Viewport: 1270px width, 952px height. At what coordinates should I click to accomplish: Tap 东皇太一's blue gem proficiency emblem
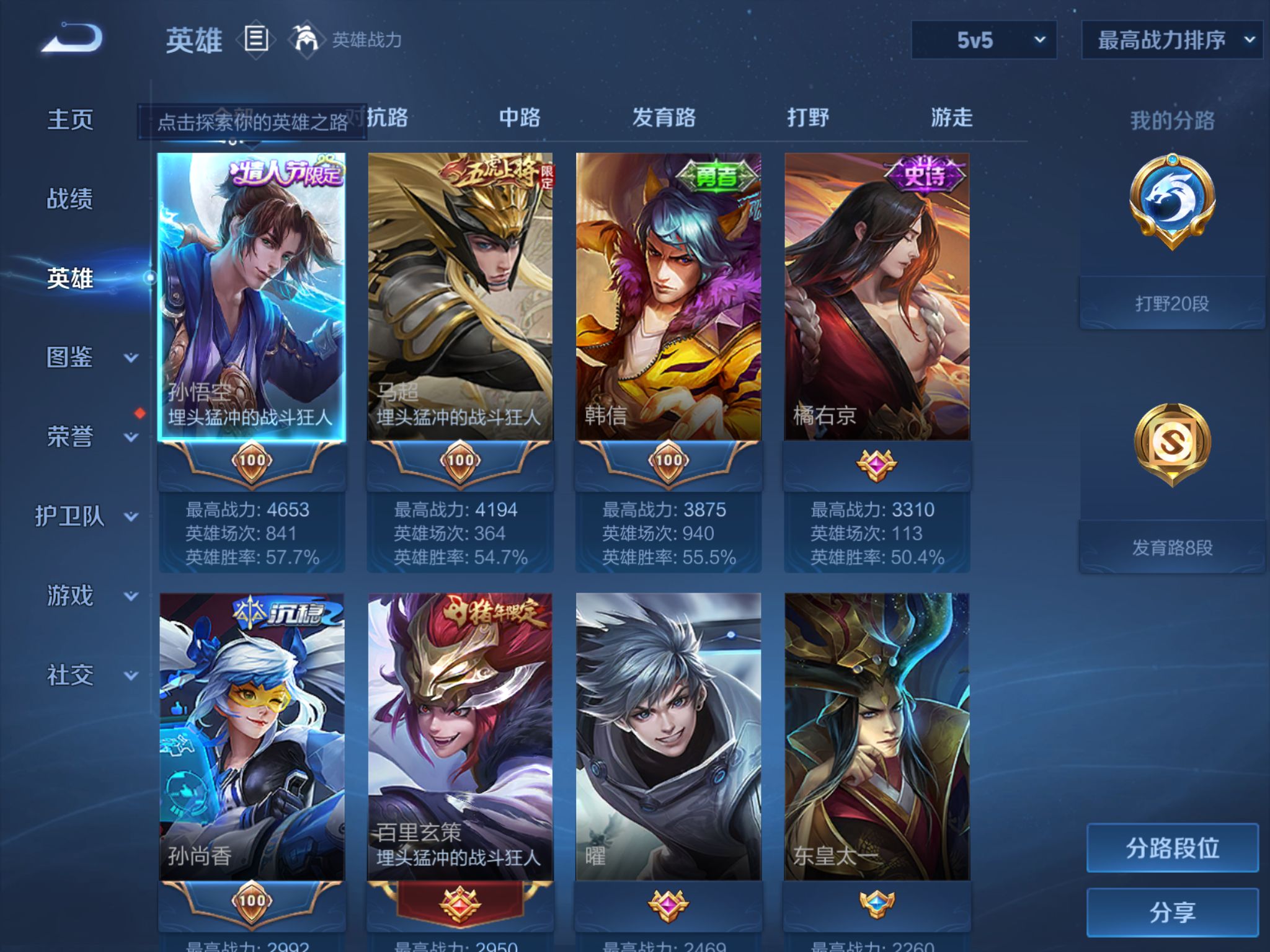876,905
